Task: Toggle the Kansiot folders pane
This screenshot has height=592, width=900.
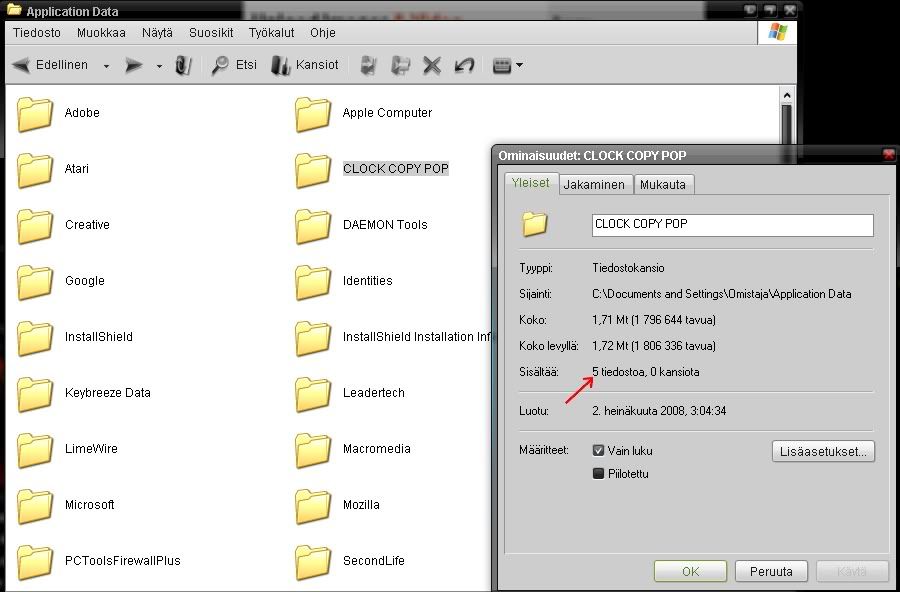Action: 305,65
